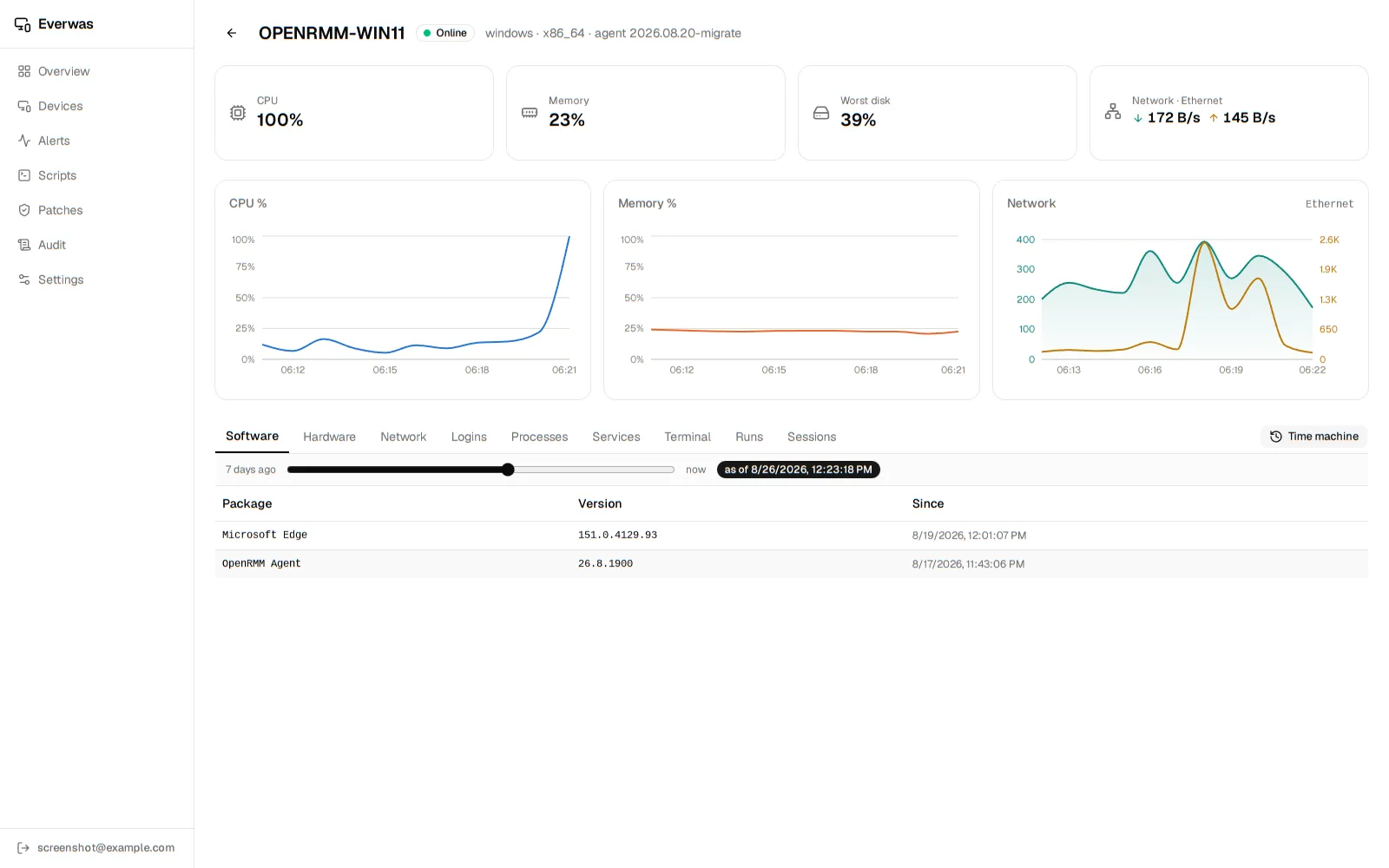Click the Overview grid icon in sidebar
The image size is (1389, 868).
tap(24, 71)
